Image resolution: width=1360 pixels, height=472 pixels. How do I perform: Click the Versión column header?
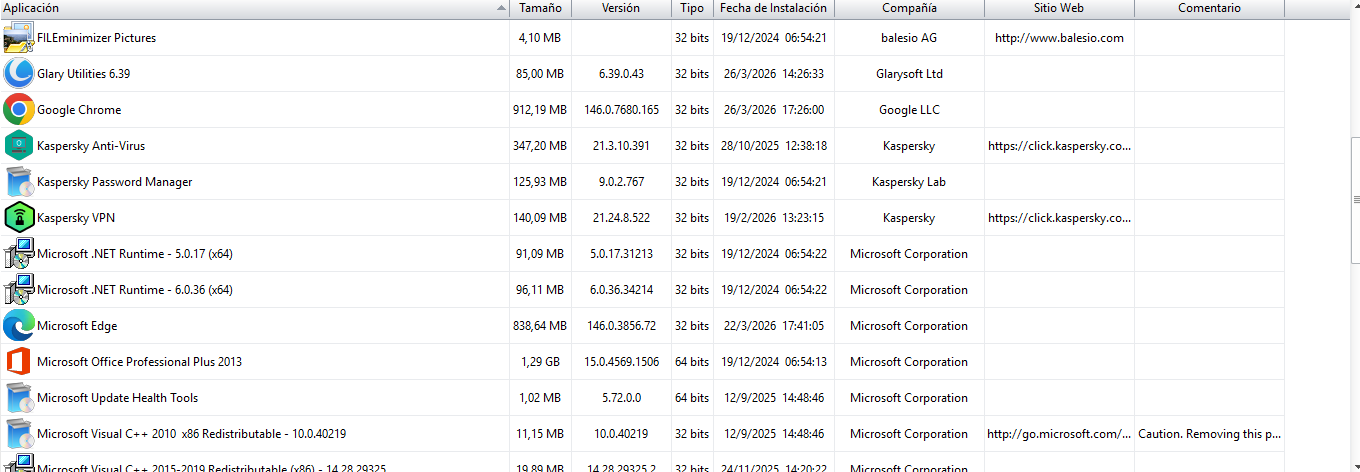point(620,8)
